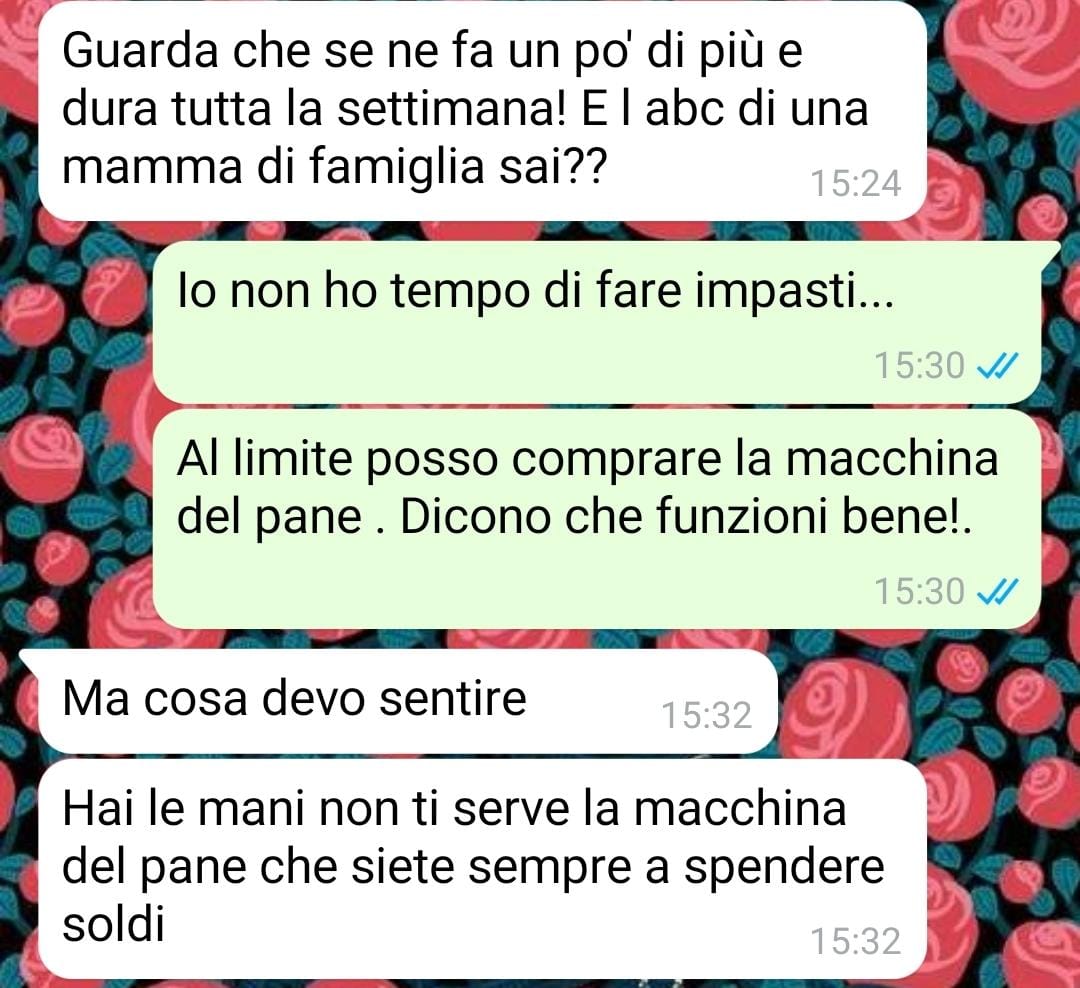Click the 15:32 timestamp on the last message
1080x988 pixels.
click(x=855, y=942)
